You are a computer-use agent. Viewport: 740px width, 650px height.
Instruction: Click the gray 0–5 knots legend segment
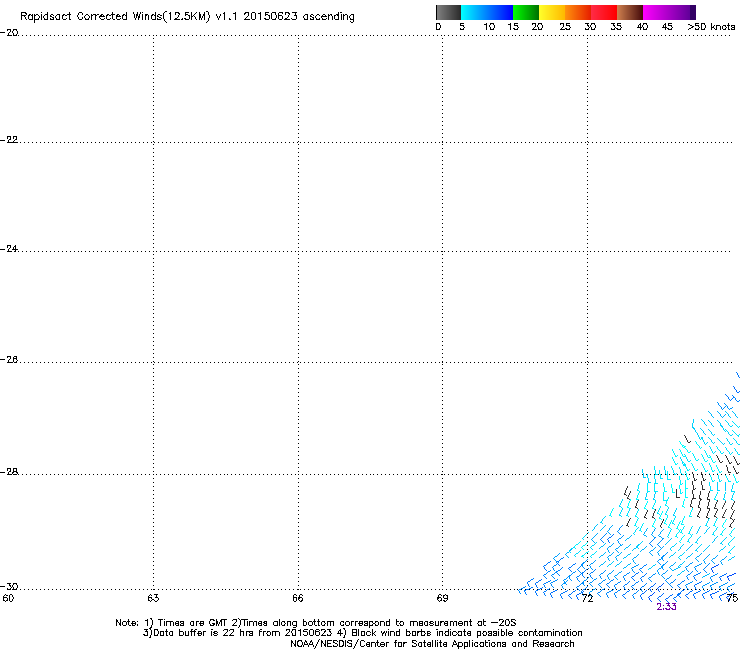[x=448, y=12]
